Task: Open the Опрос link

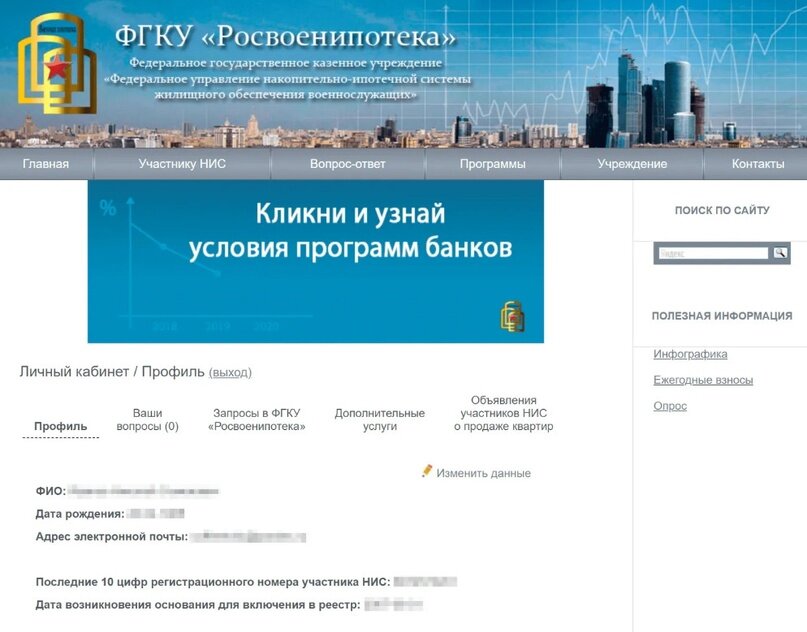Action: 670,406
